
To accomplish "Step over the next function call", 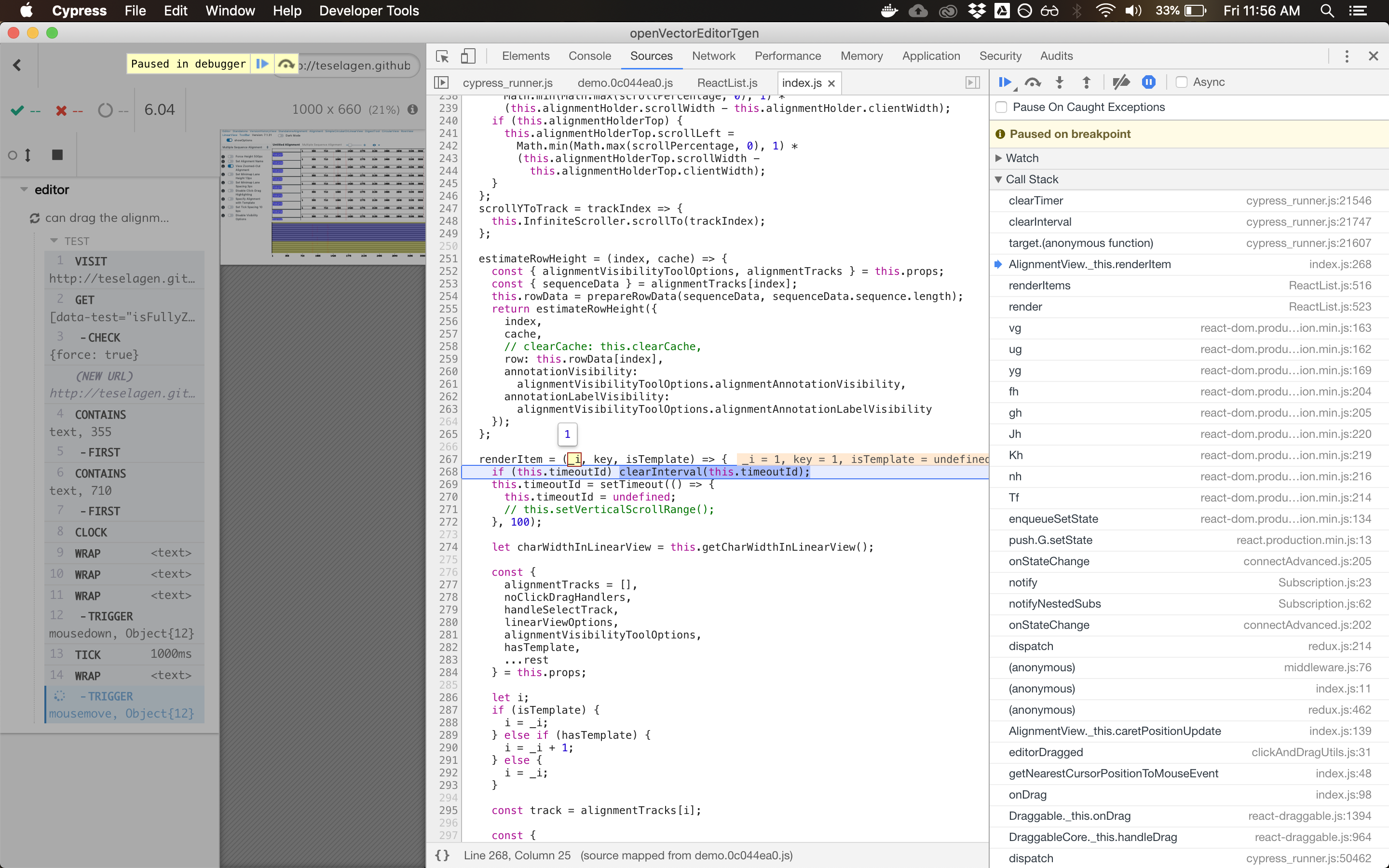I will tap(1033, 82).
